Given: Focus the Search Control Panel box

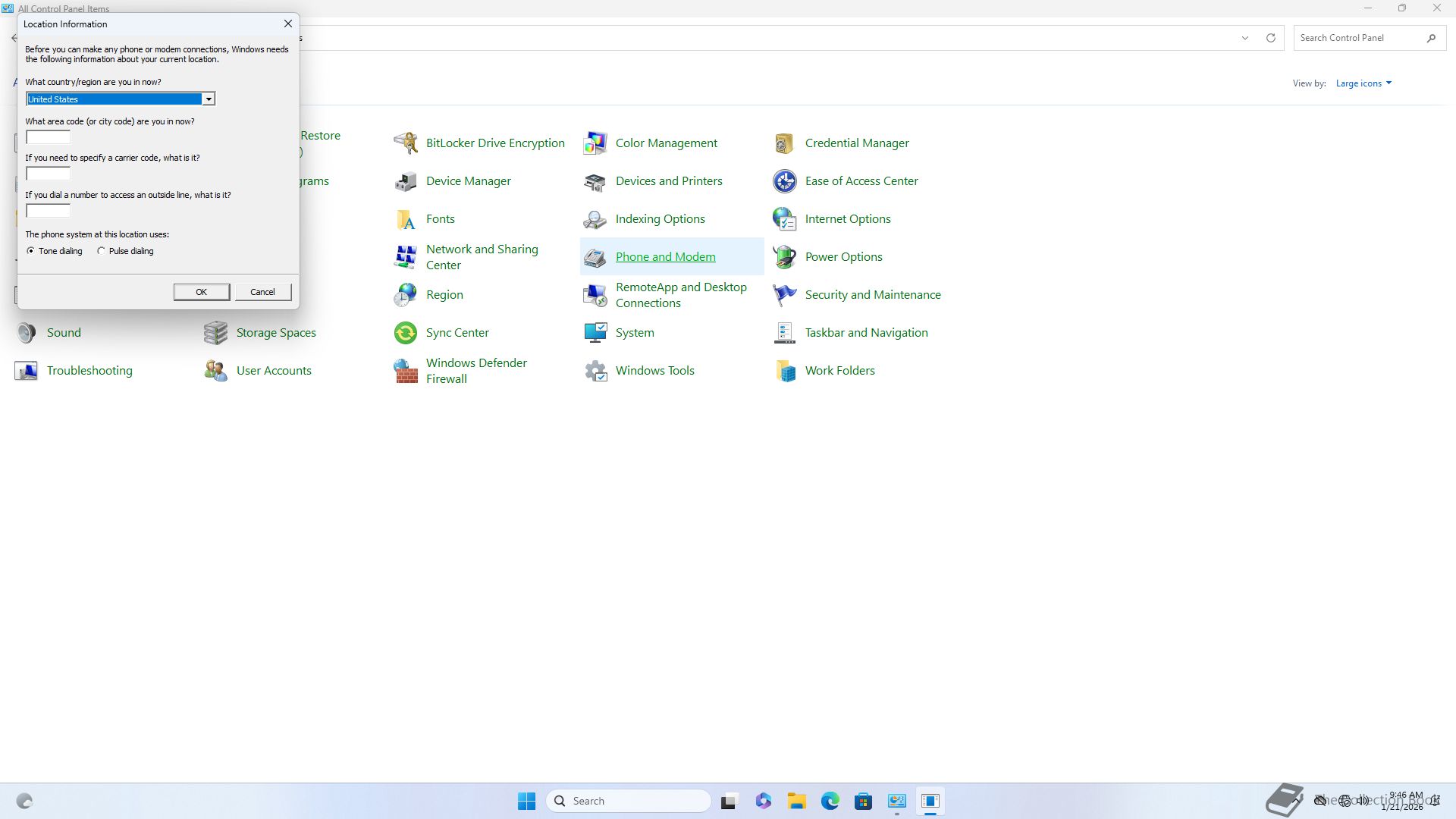Looking at the screenshot, I should [x=1359, y=38].
